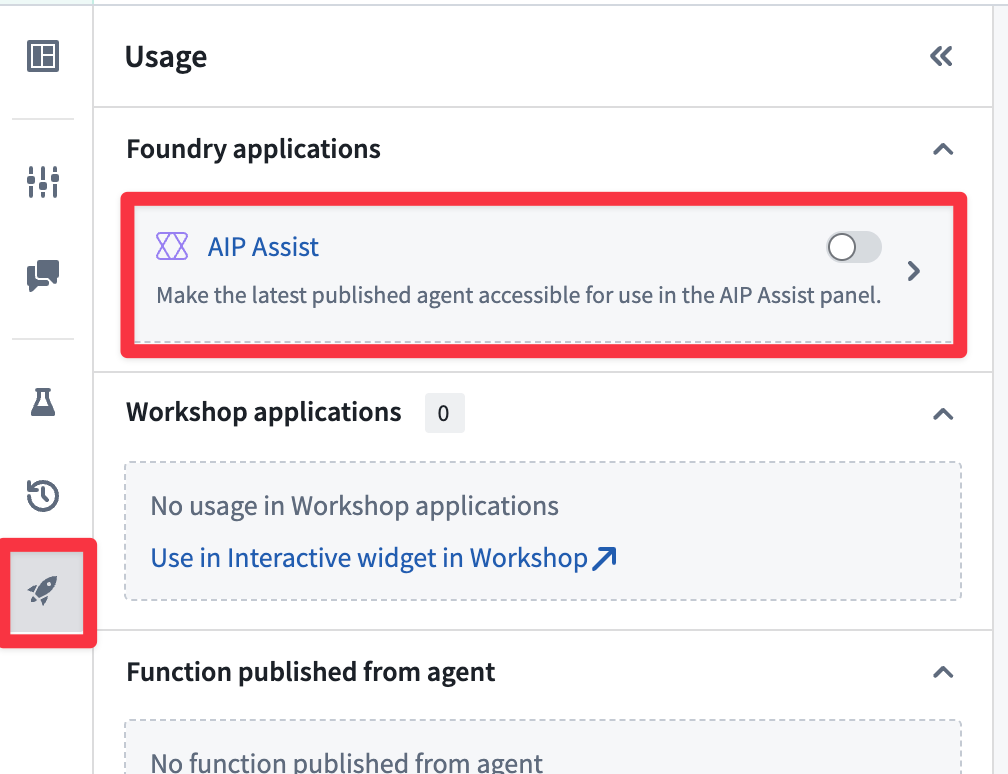Open Use in Interactive widget in Workshop
Screen dimensions: 1008x774
368,557
